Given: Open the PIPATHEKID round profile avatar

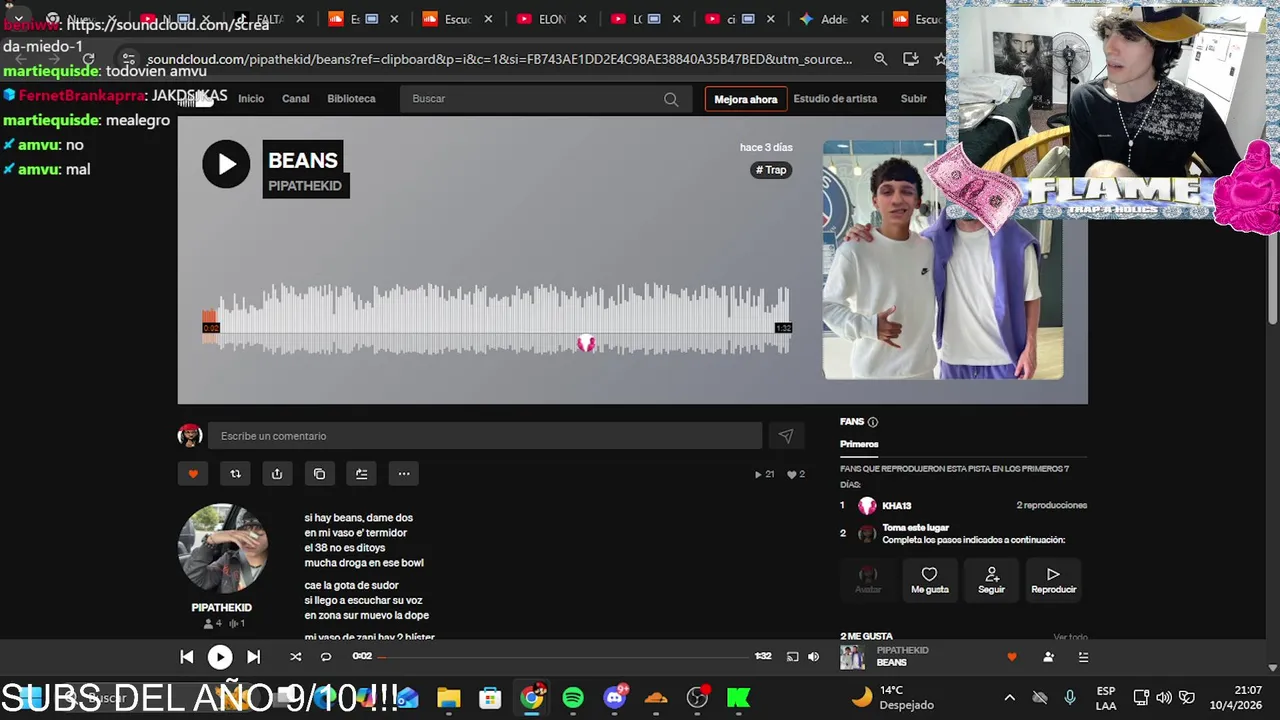Looking at the screenshot, I should tap(222, 549).
